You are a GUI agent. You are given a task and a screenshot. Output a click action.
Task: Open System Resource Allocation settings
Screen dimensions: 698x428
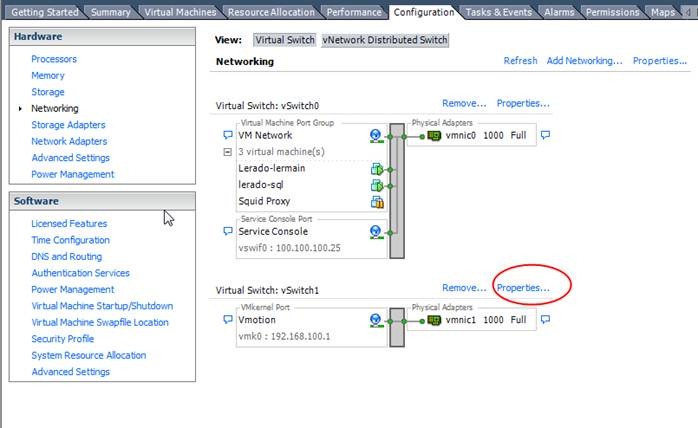tap(89, 355)
